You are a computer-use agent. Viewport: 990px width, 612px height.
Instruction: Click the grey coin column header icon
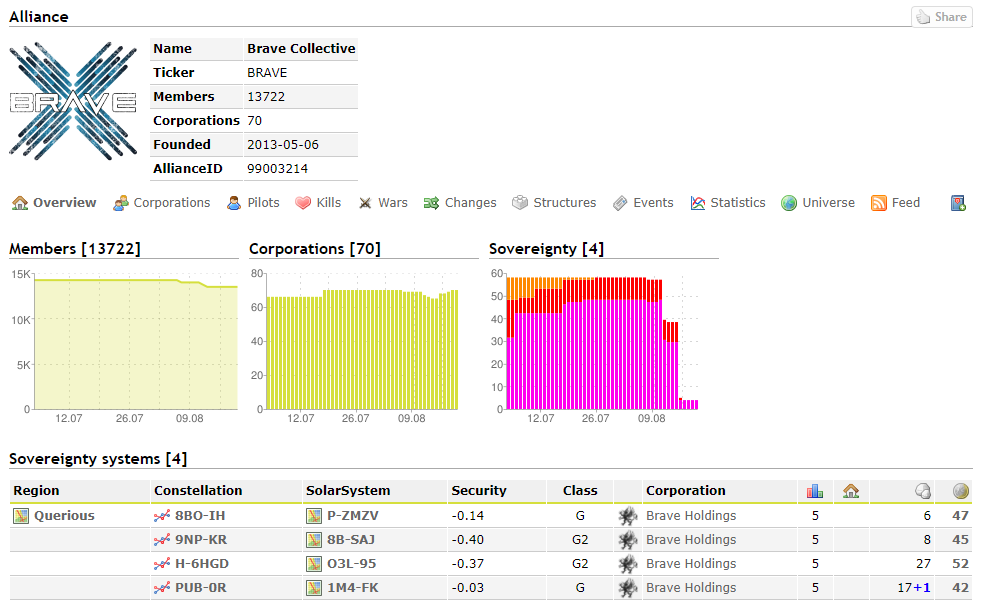[x=961, y=491]
